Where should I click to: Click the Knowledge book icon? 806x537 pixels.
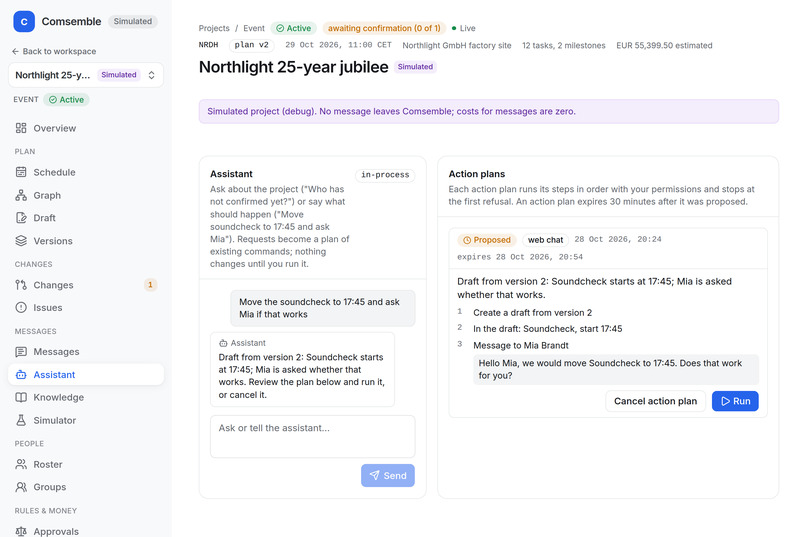click(x=21, y=397)
